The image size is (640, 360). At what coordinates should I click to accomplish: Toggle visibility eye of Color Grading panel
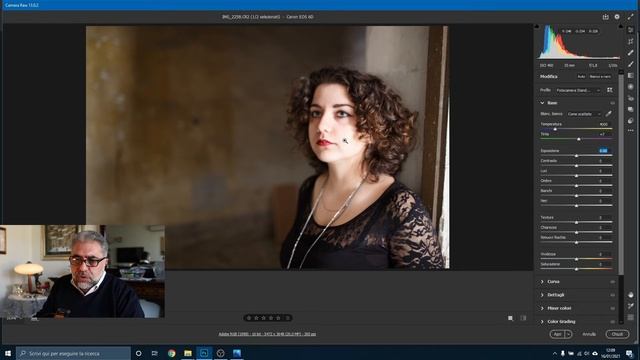click(613, 322)
